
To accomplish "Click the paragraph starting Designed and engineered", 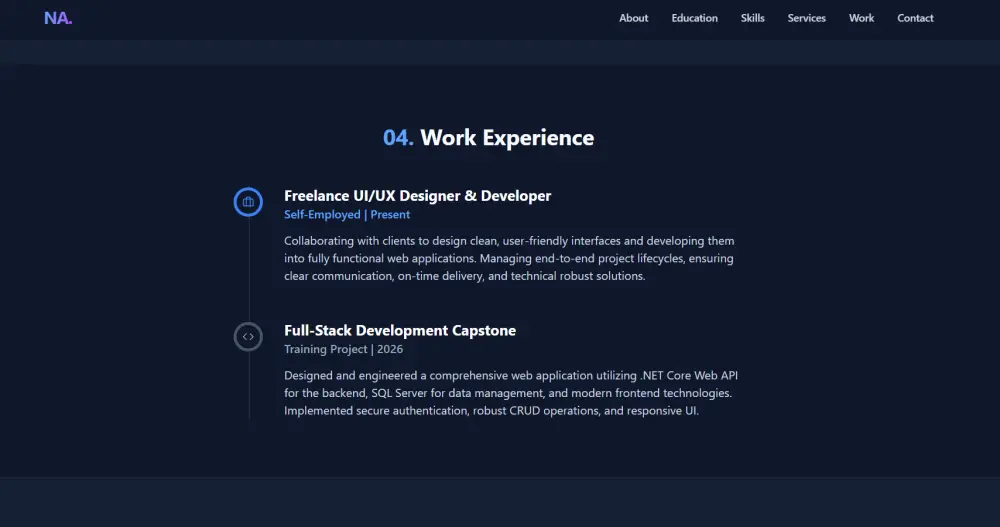I will click(511, 393).
